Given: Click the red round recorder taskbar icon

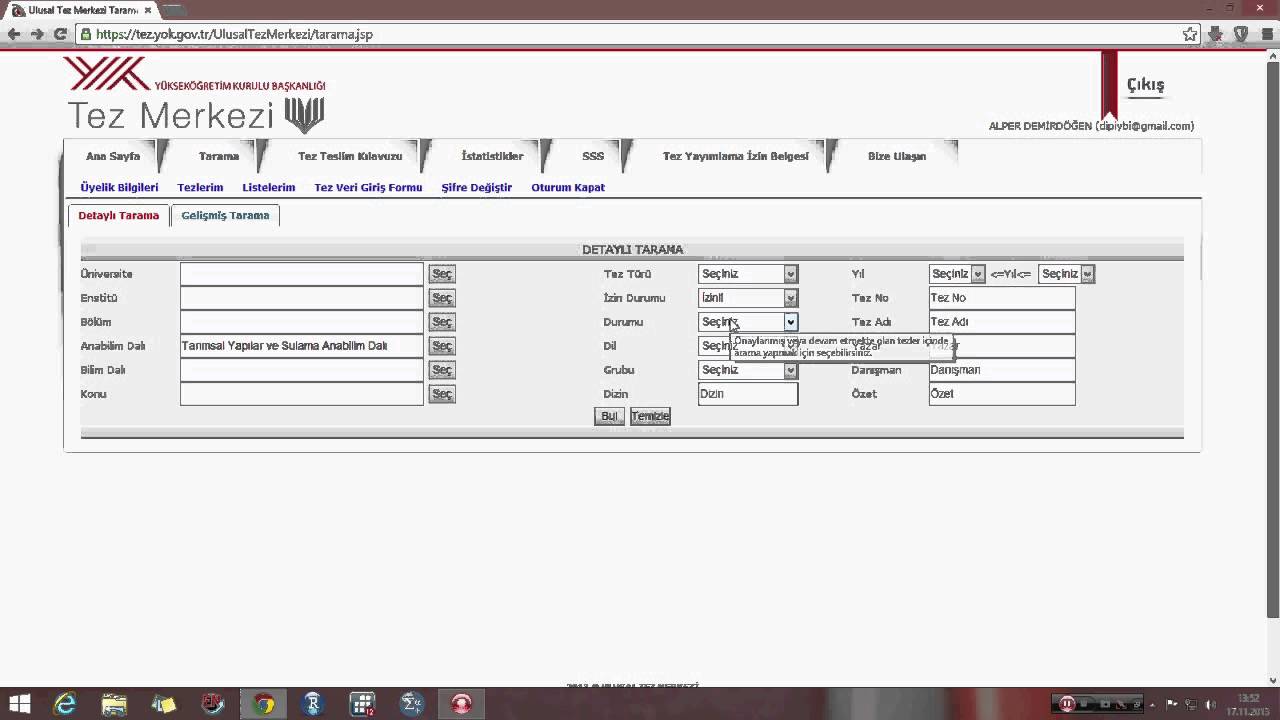Looking at the screenshot, I should coord(461,704).
